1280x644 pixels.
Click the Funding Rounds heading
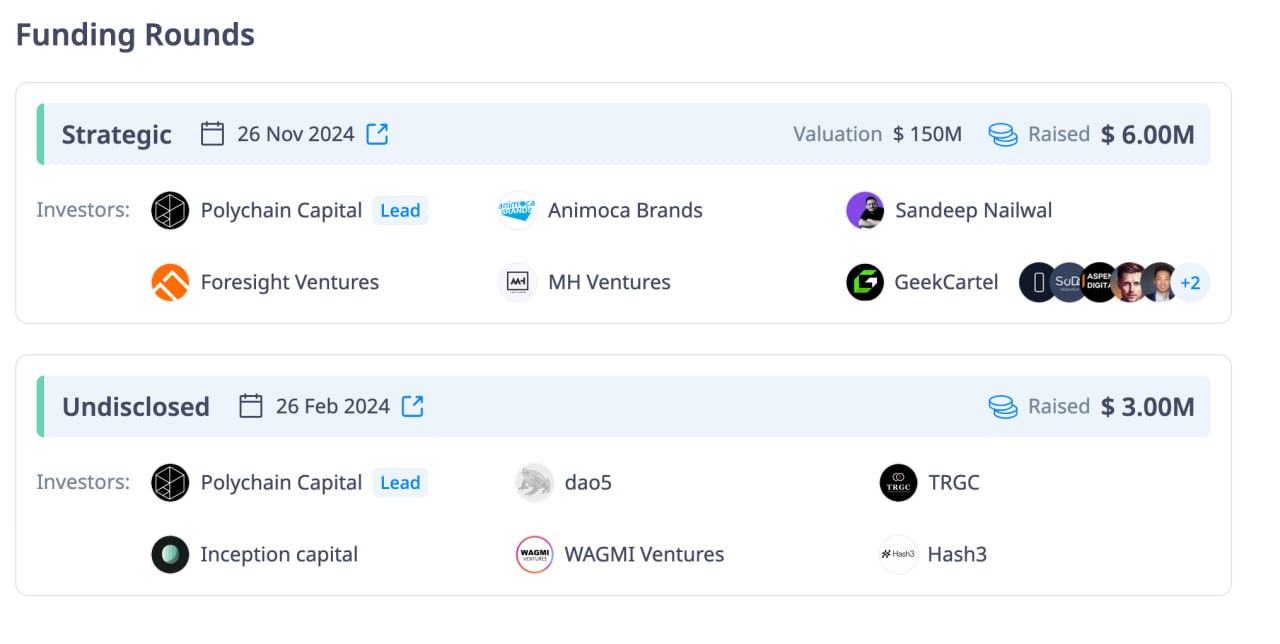tap(135, 35)
